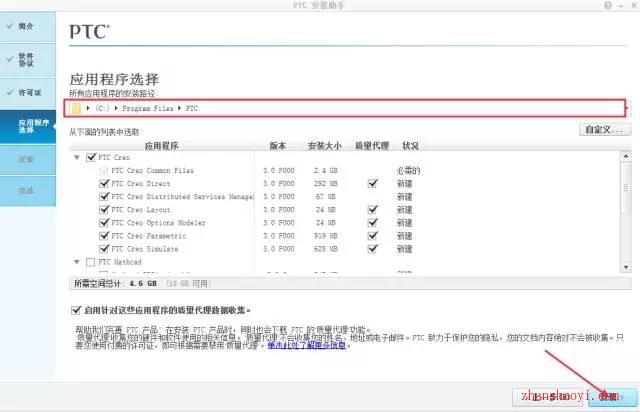
Task: Click the application list scrollbar thumb
Action: point(625,187)
